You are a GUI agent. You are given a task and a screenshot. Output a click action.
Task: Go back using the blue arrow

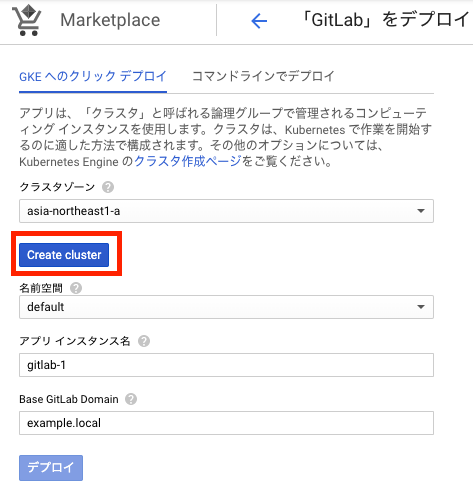click(259, 21)
